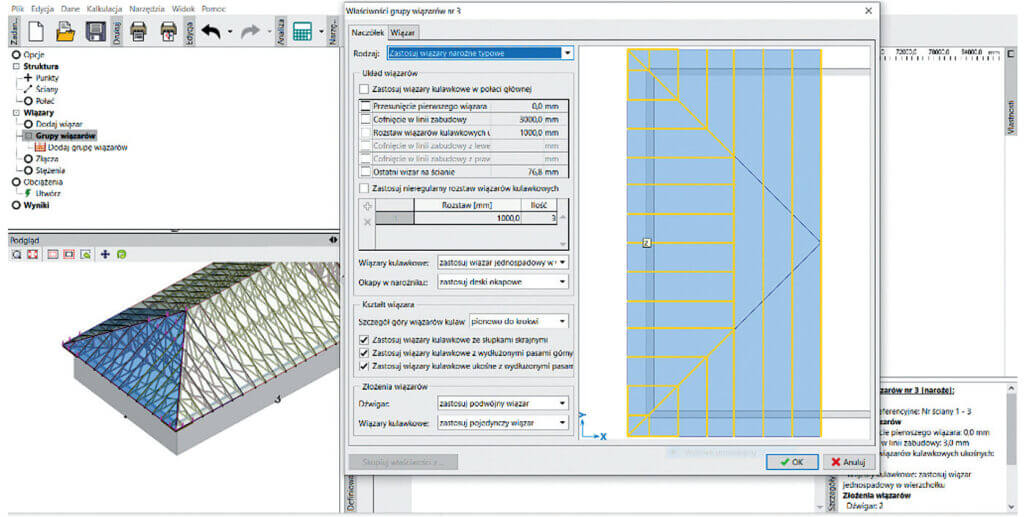
Task: Open Szczegół góry wiązarów kulawkowych dropdown
Action: 519,321
